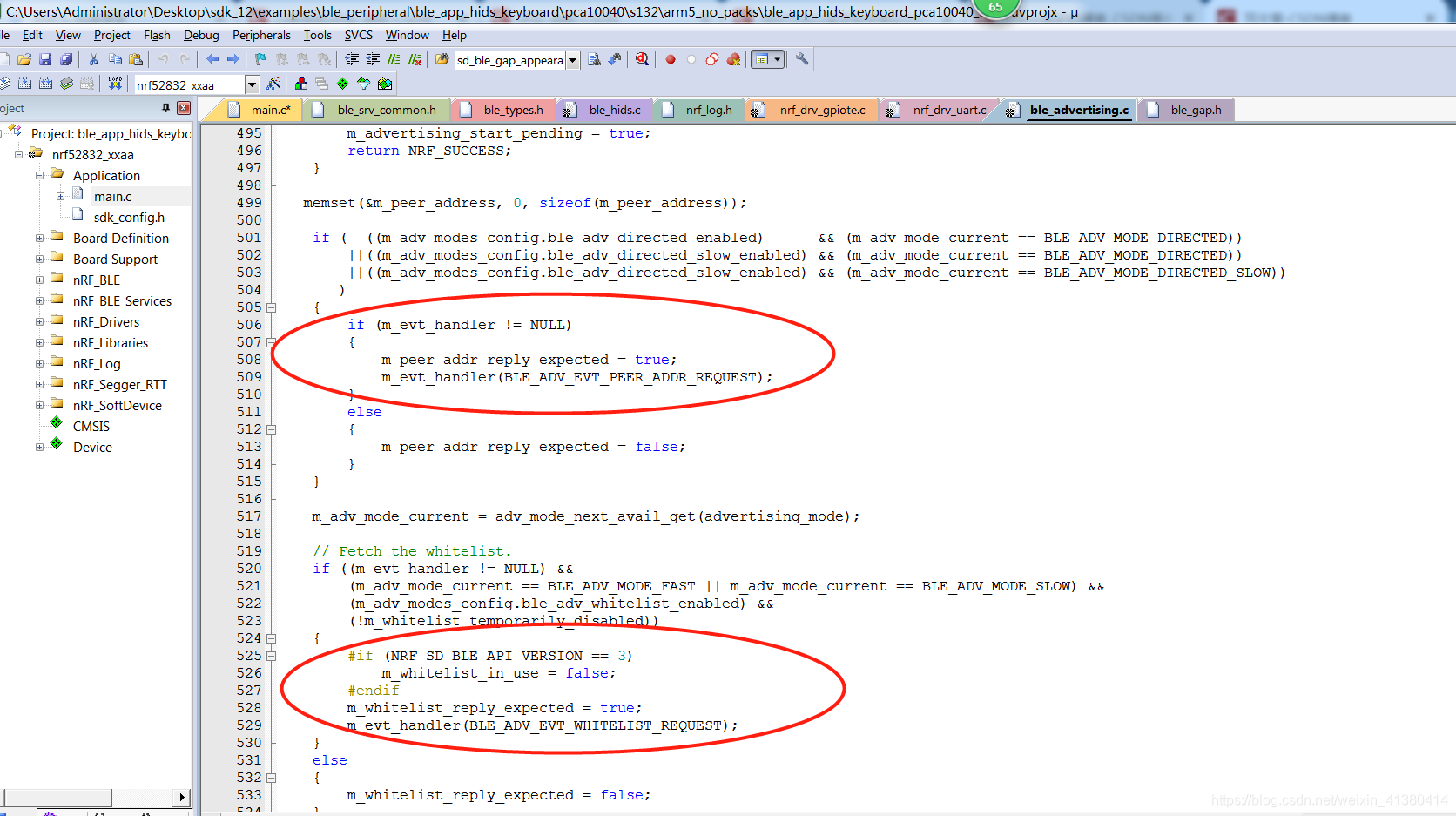Viewport: 1456px width, 816px height.
Task: Open Manage Run-Time Environment green diamond icon
Action: [342, 84]
